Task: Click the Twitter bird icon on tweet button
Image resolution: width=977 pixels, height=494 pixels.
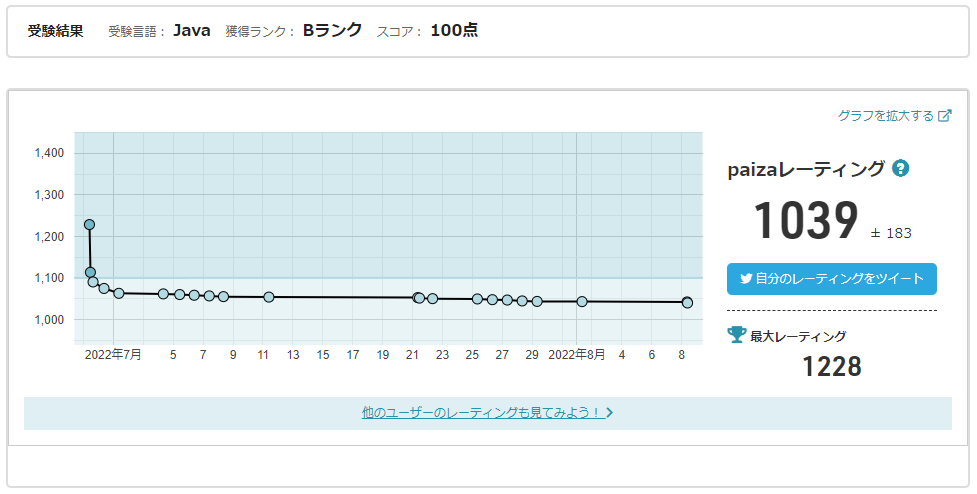Action: tap(746, 279)
